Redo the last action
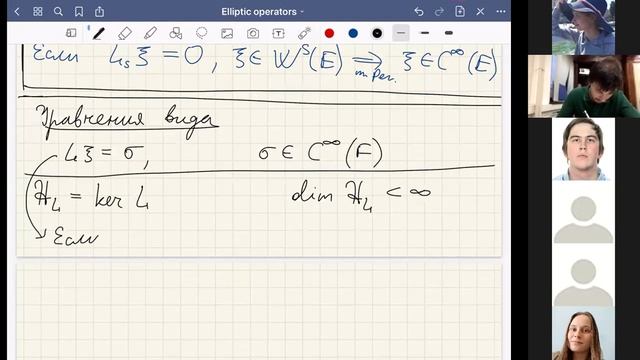The width and height of the screenshot is (640, 360). click(x=439, y=11)
